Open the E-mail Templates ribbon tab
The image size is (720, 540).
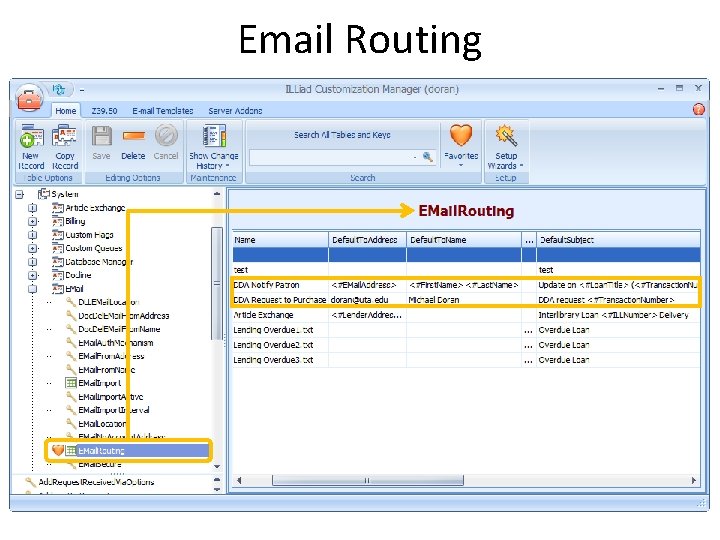[x=163, y=111]
